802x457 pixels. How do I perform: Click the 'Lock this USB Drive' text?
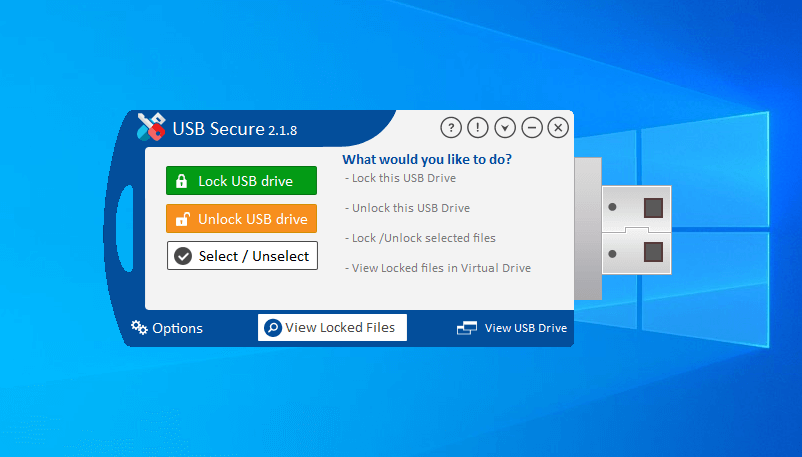(x=400, y=178)
